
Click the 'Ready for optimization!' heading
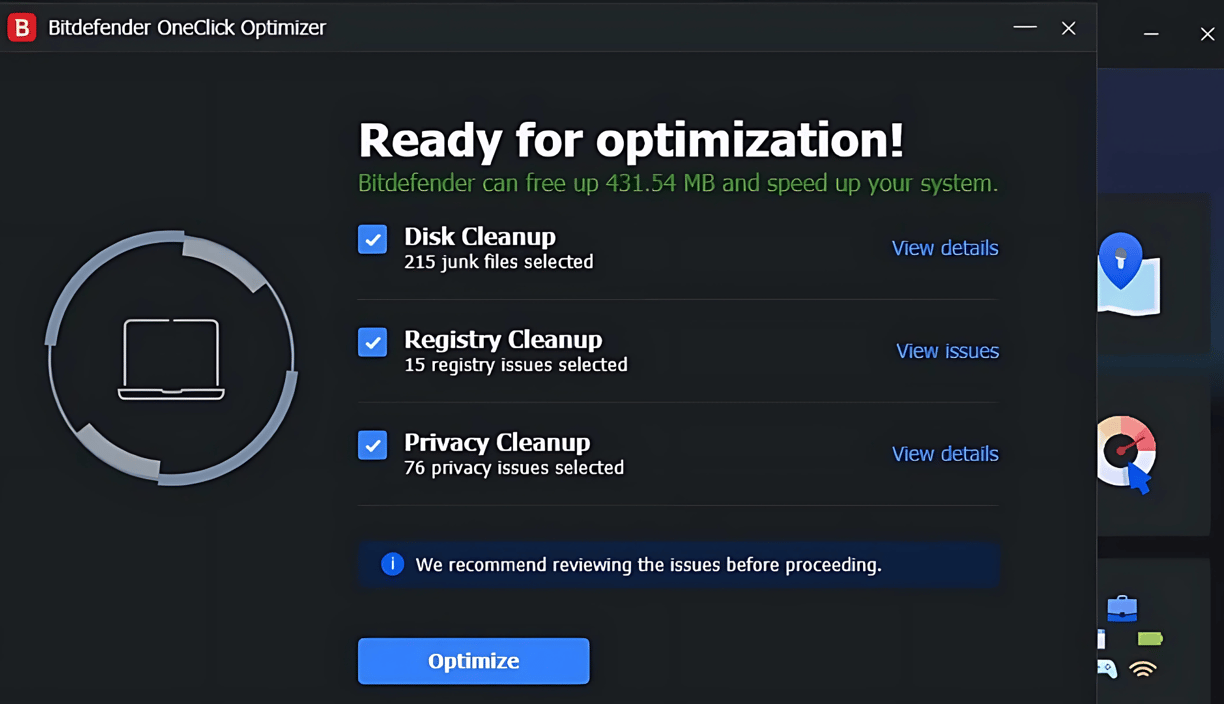pos(631,140)
